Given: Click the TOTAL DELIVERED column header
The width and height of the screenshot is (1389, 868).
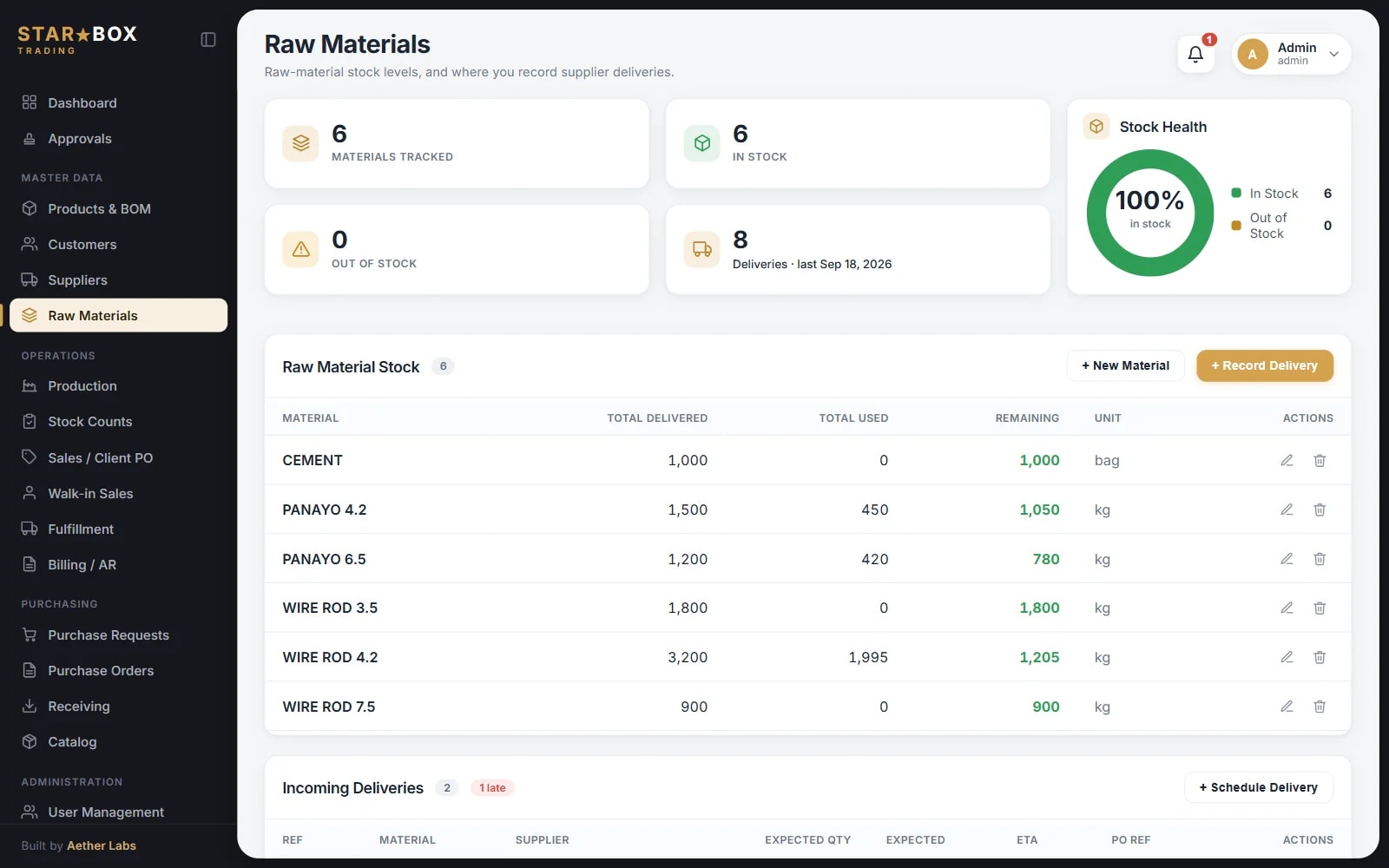Looking at the screenshot, I should click(x=657, y=418).
